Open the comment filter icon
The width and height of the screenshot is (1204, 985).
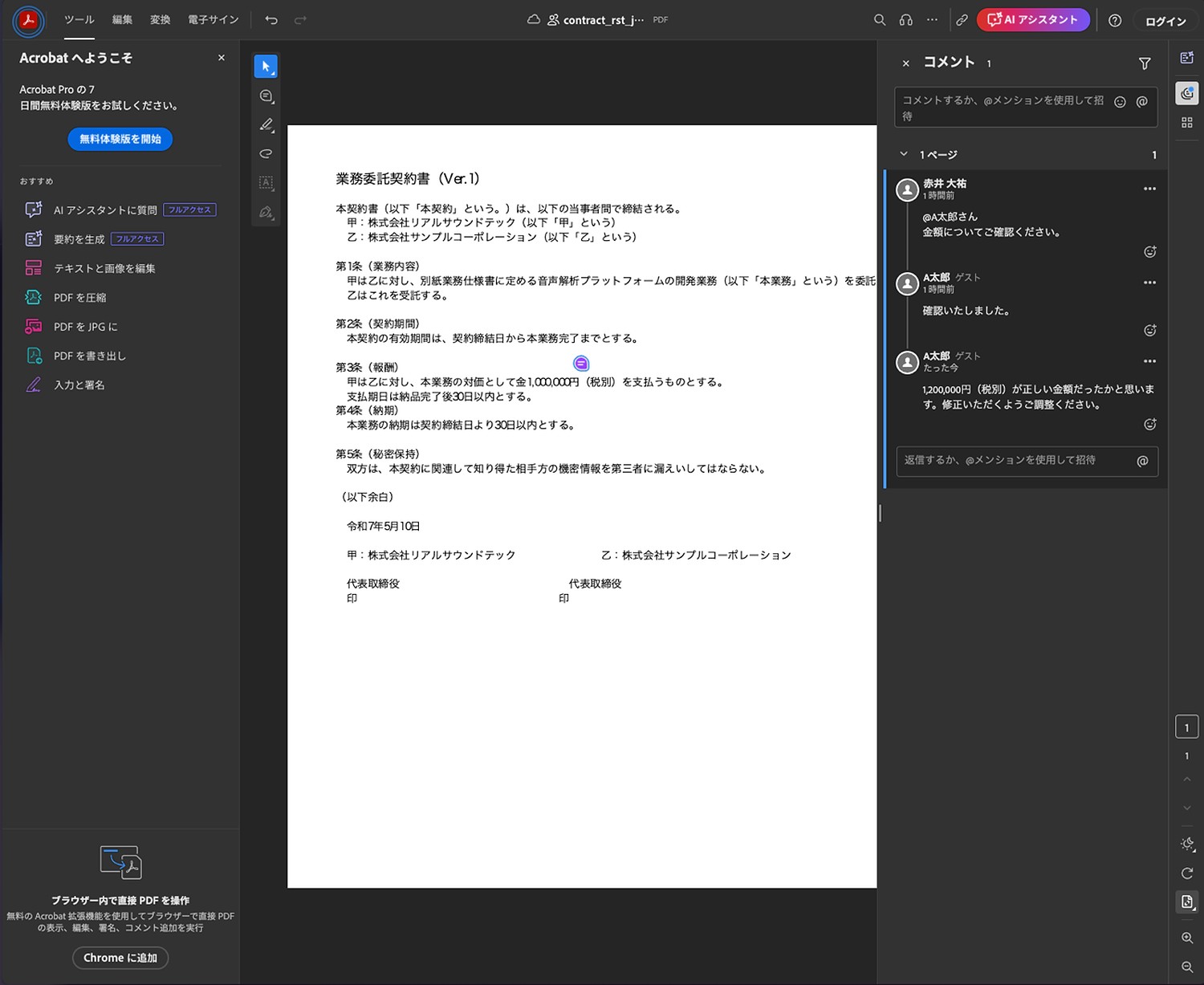(x=1145, y=63)
